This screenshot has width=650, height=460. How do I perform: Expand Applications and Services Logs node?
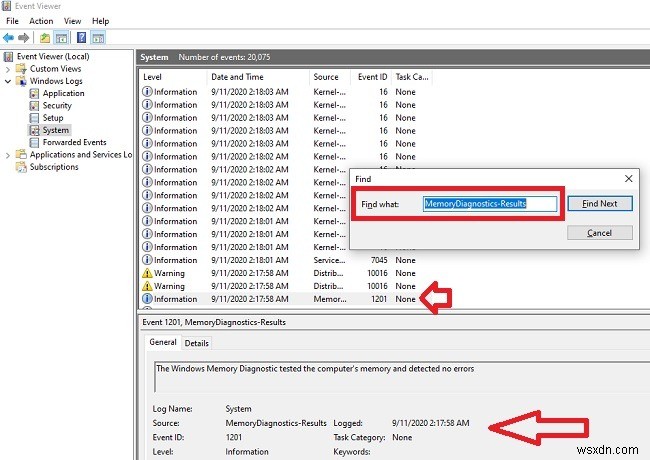(x=7, y=155)
